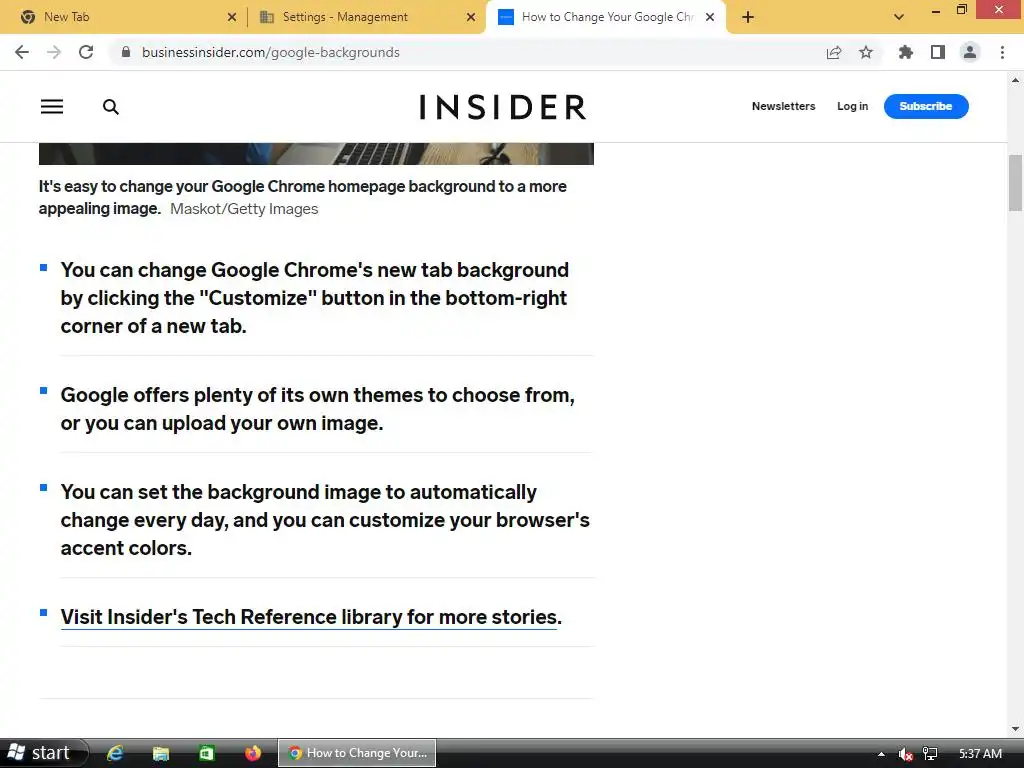Launch Internet Explorer from taskbar
Image resolution: width=1024 pixels, height=768 pixels.
click(115, 753)
